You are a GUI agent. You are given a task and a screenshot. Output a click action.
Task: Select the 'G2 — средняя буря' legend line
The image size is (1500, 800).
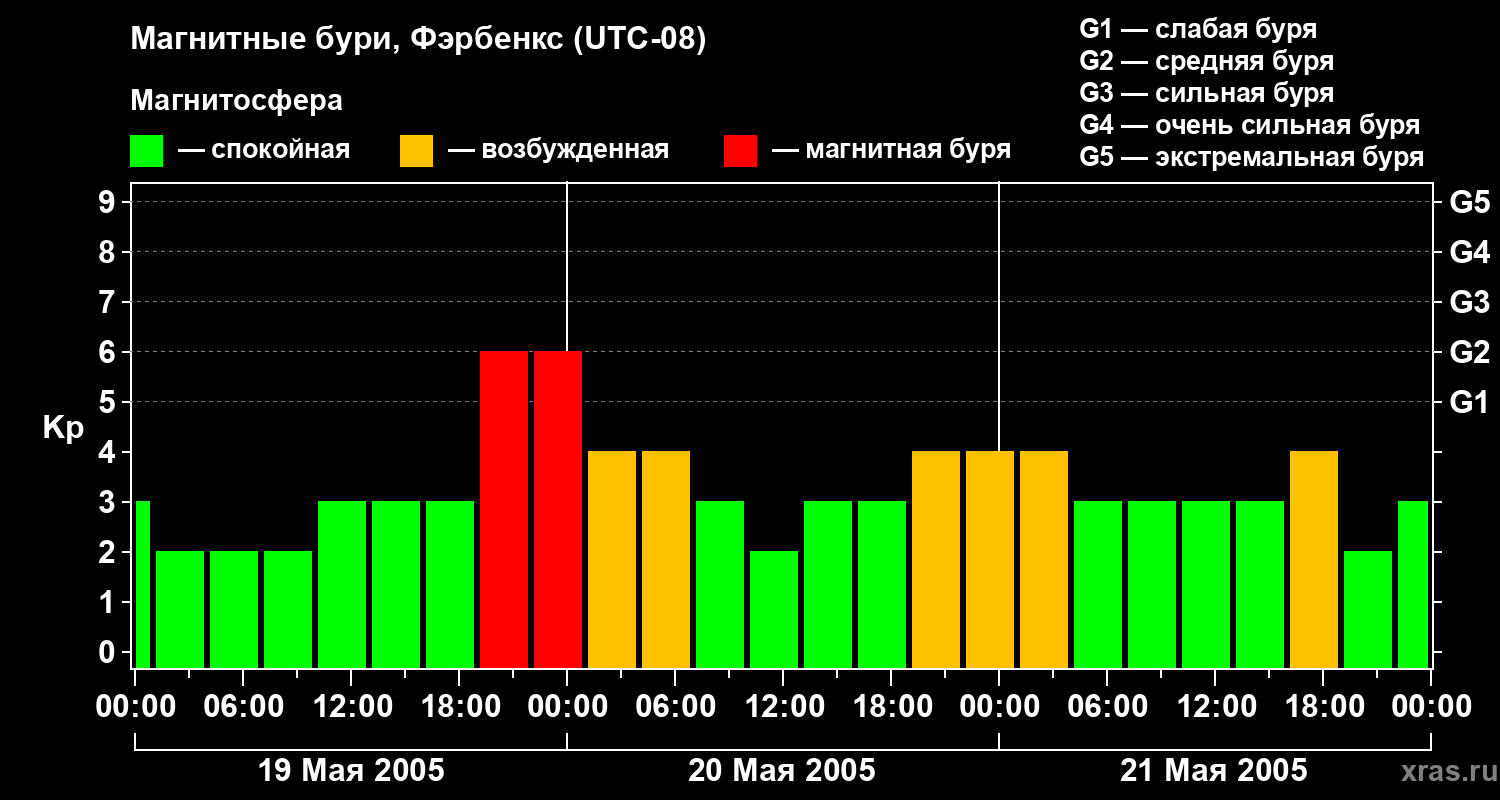[x=1206, y=60]
